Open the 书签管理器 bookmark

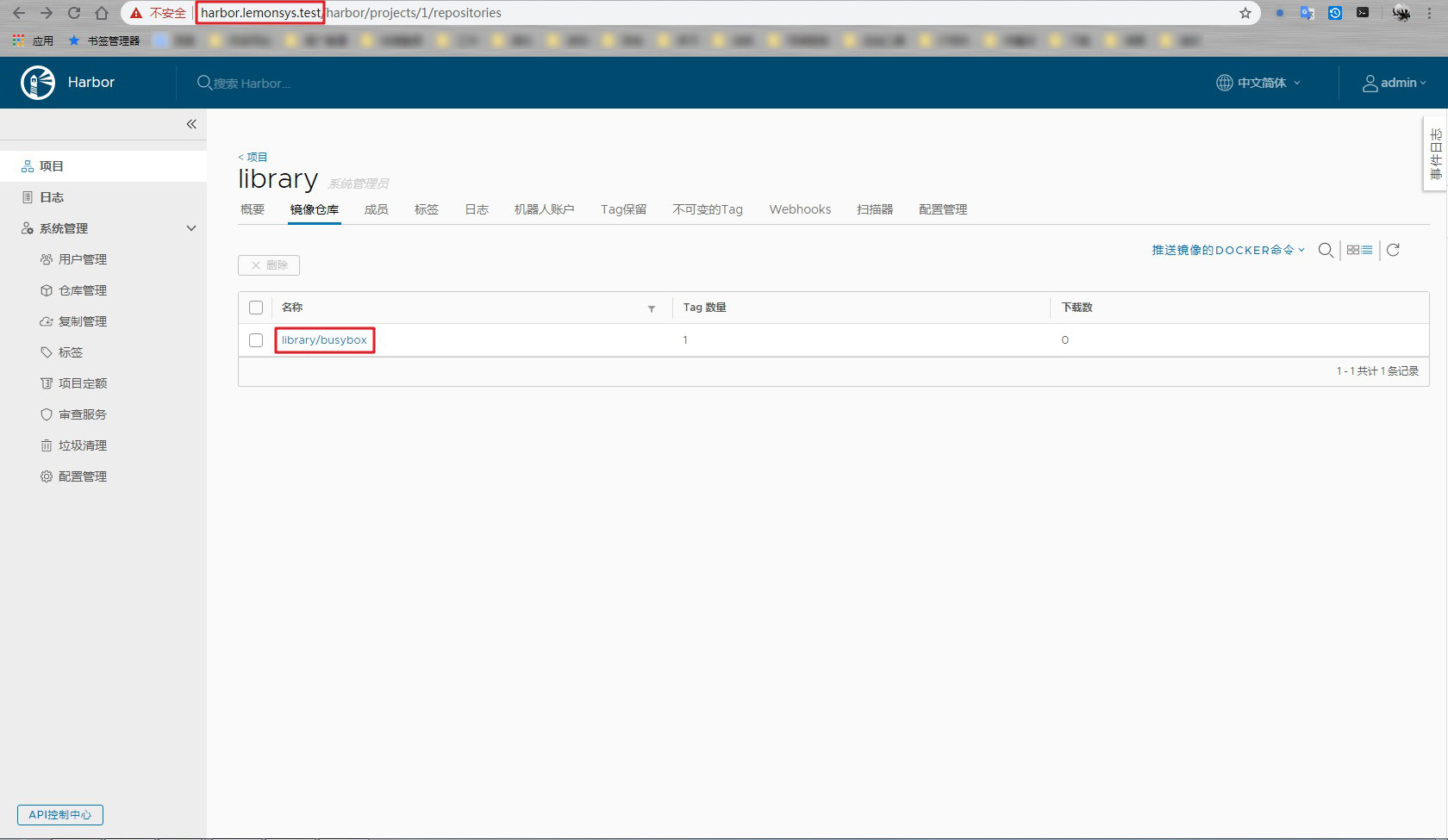pyautogui.click(x=103, y=40)
